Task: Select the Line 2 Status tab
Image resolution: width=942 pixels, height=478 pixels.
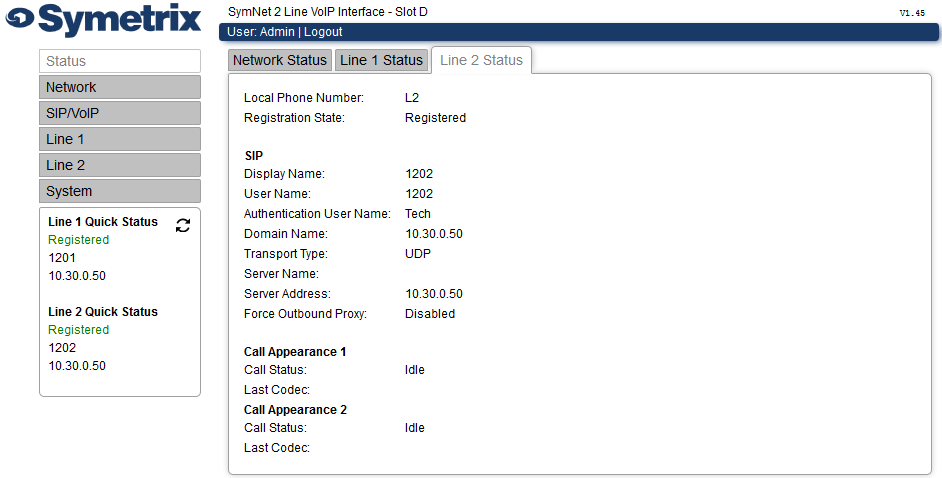Action: pos(481,60)
